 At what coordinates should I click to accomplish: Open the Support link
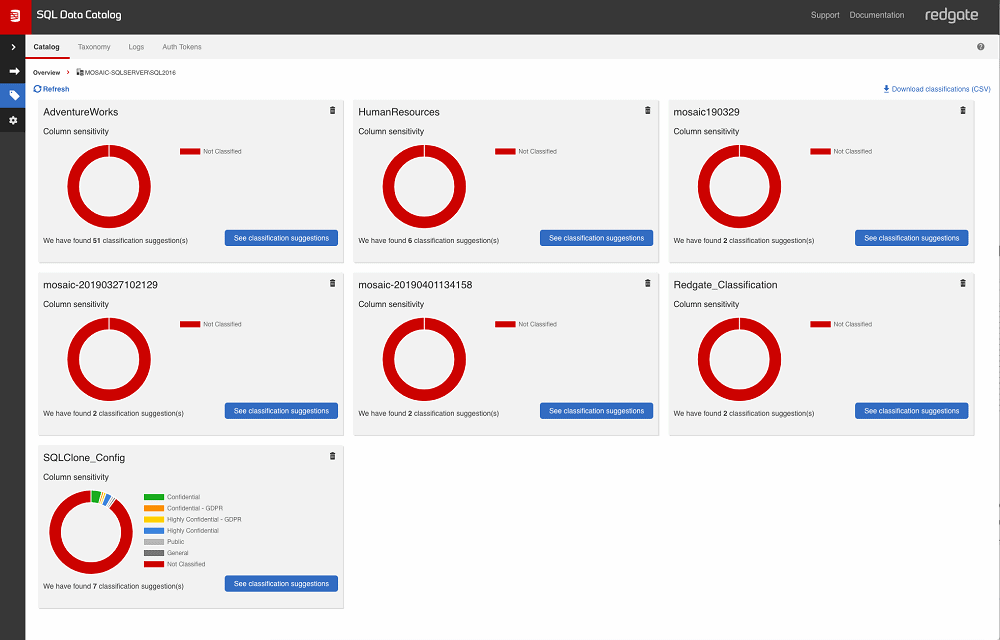pyautogui.click(x=825, y=15)
